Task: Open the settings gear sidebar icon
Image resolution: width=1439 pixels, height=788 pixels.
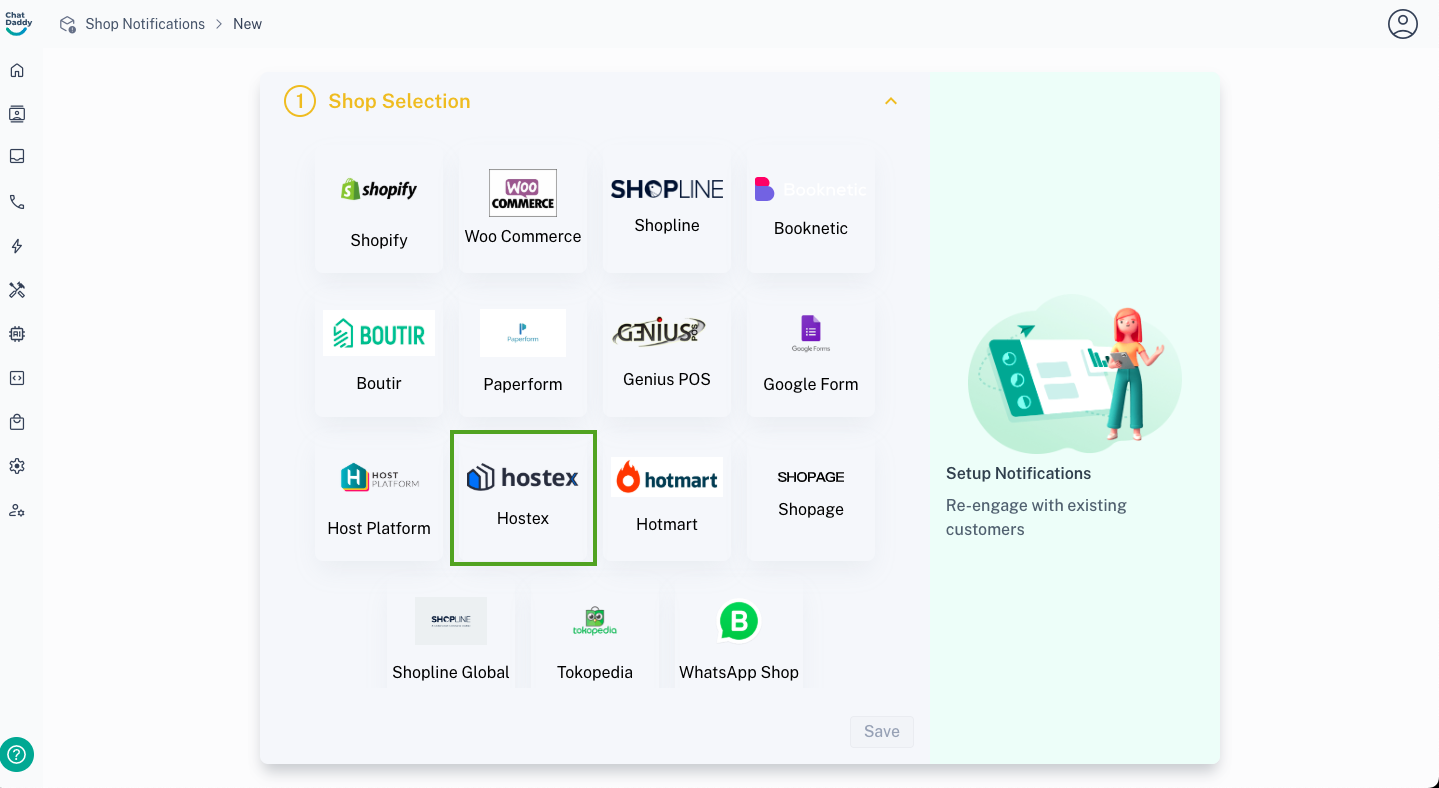Action: pyautogui.click(x=17, y=466)
